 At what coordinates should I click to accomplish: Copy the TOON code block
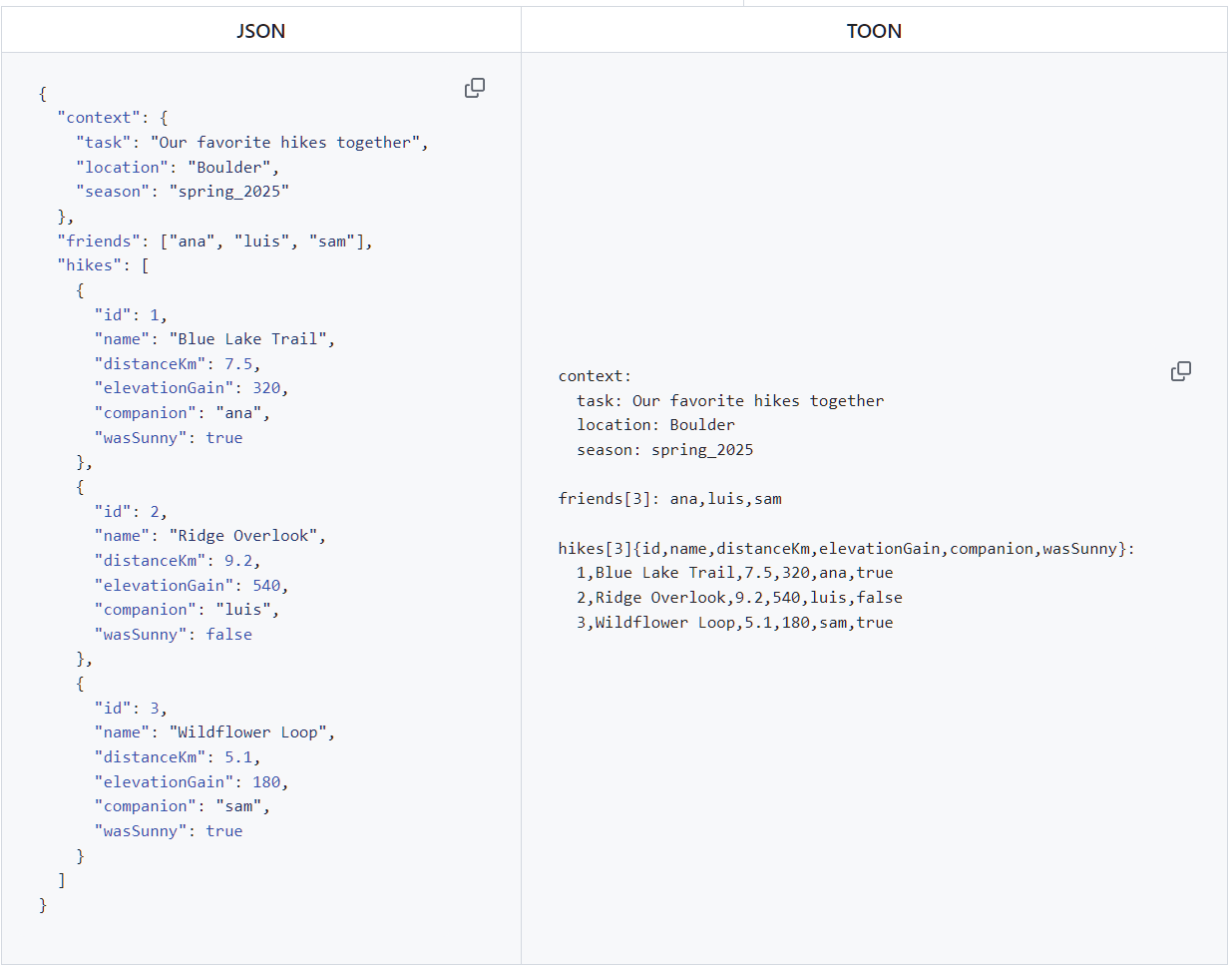pos(1180,371)
